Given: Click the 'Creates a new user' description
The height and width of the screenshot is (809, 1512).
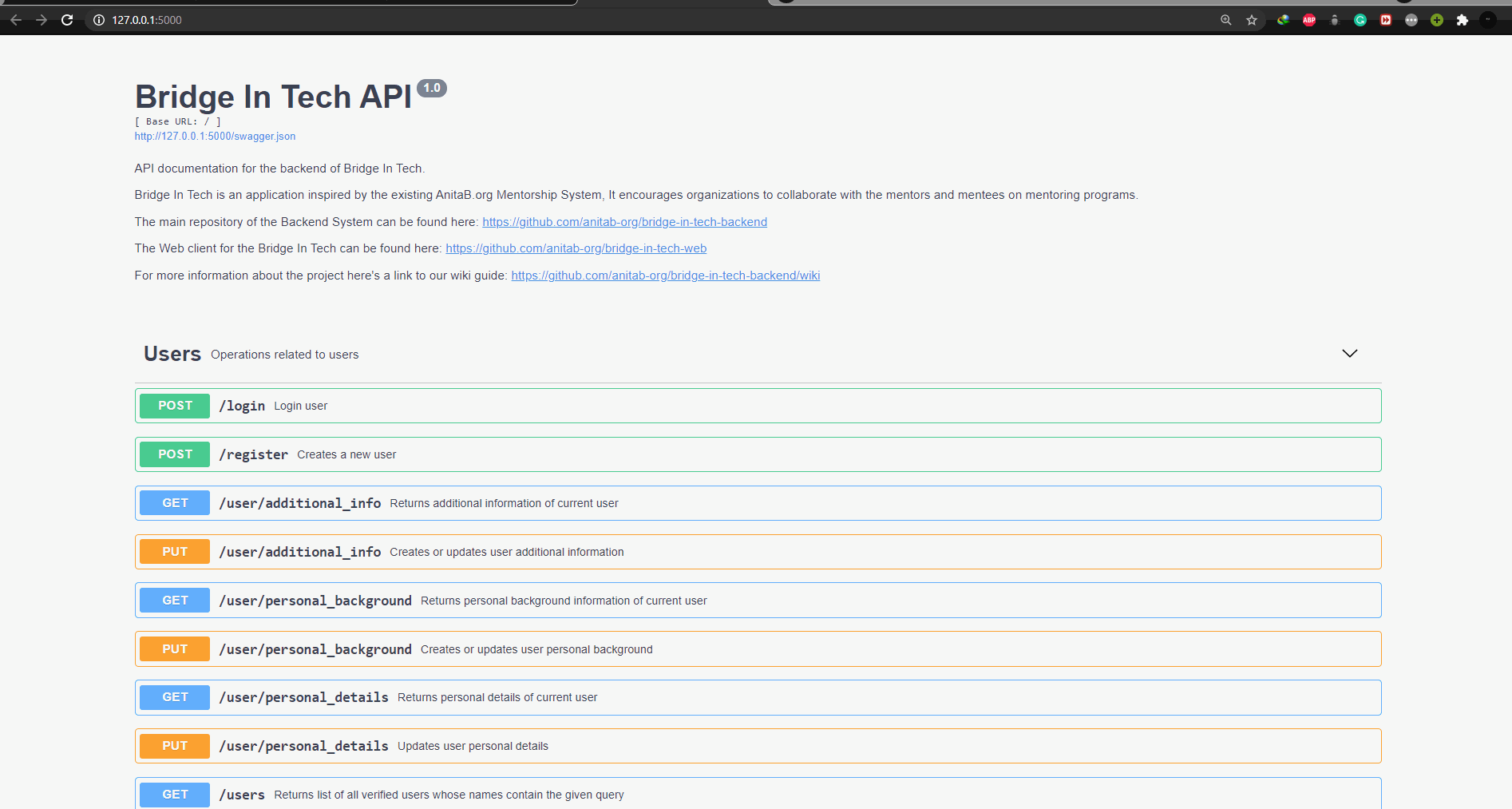Looking at the screenshot, I should point(346,454).
